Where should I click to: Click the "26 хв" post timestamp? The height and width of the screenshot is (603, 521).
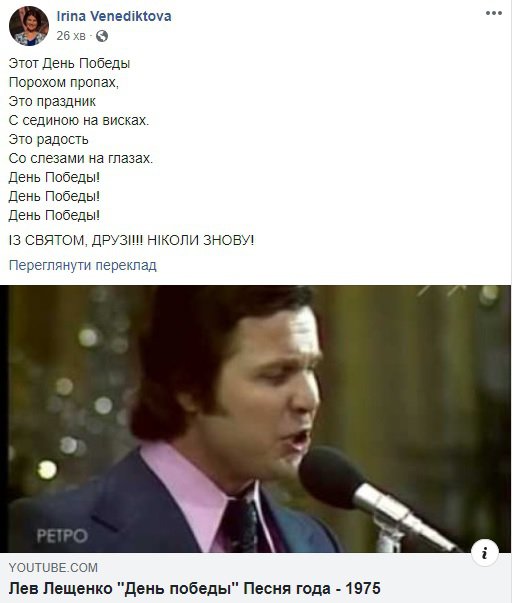(x=71, y=36)
